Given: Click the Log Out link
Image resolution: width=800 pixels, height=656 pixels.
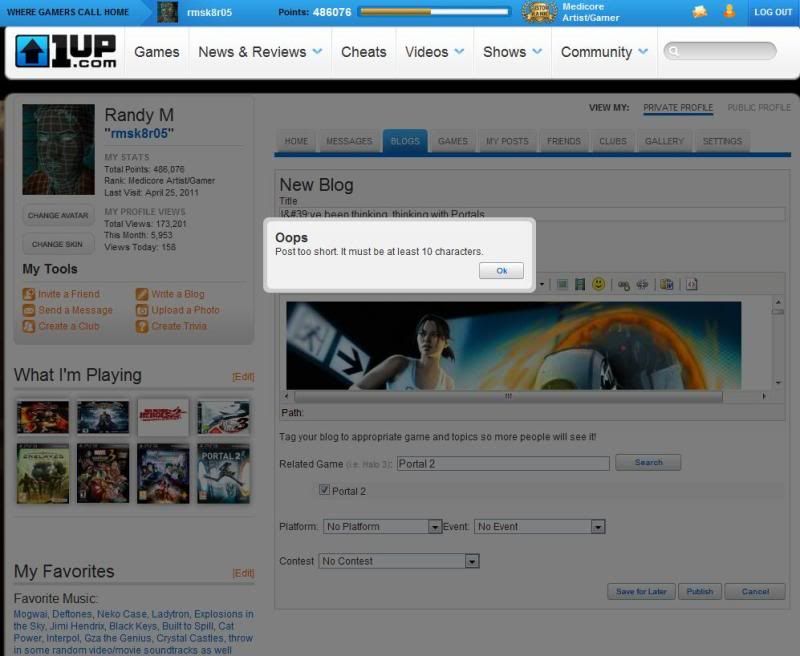Looking at the screenshot, I should click(x=773, y=12).
